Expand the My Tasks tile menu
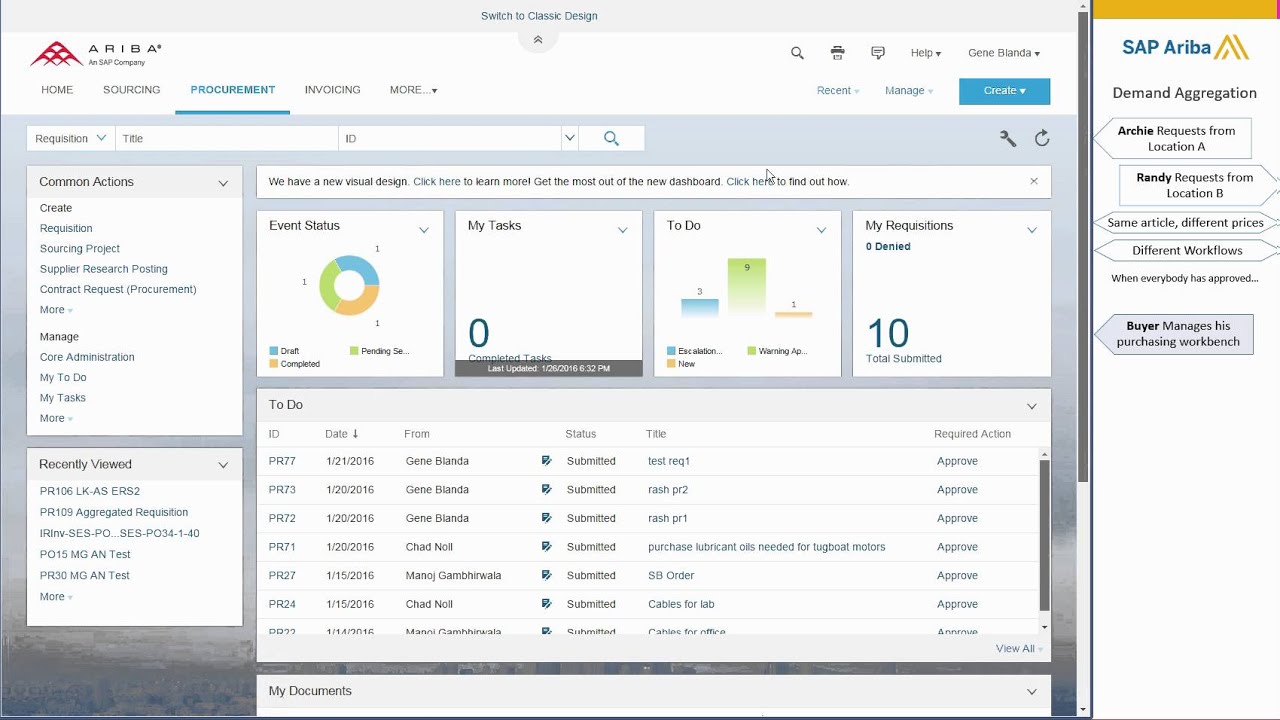 pyautogui.click(x=623, y=230)
